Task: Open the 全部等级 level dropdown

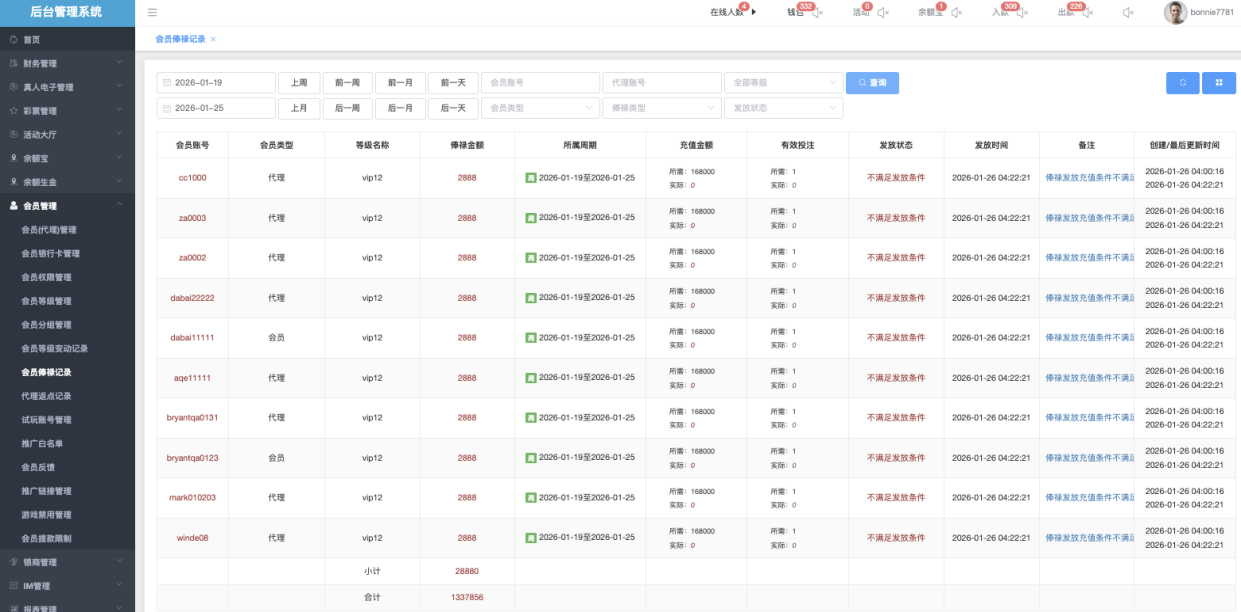Action: 783,83
